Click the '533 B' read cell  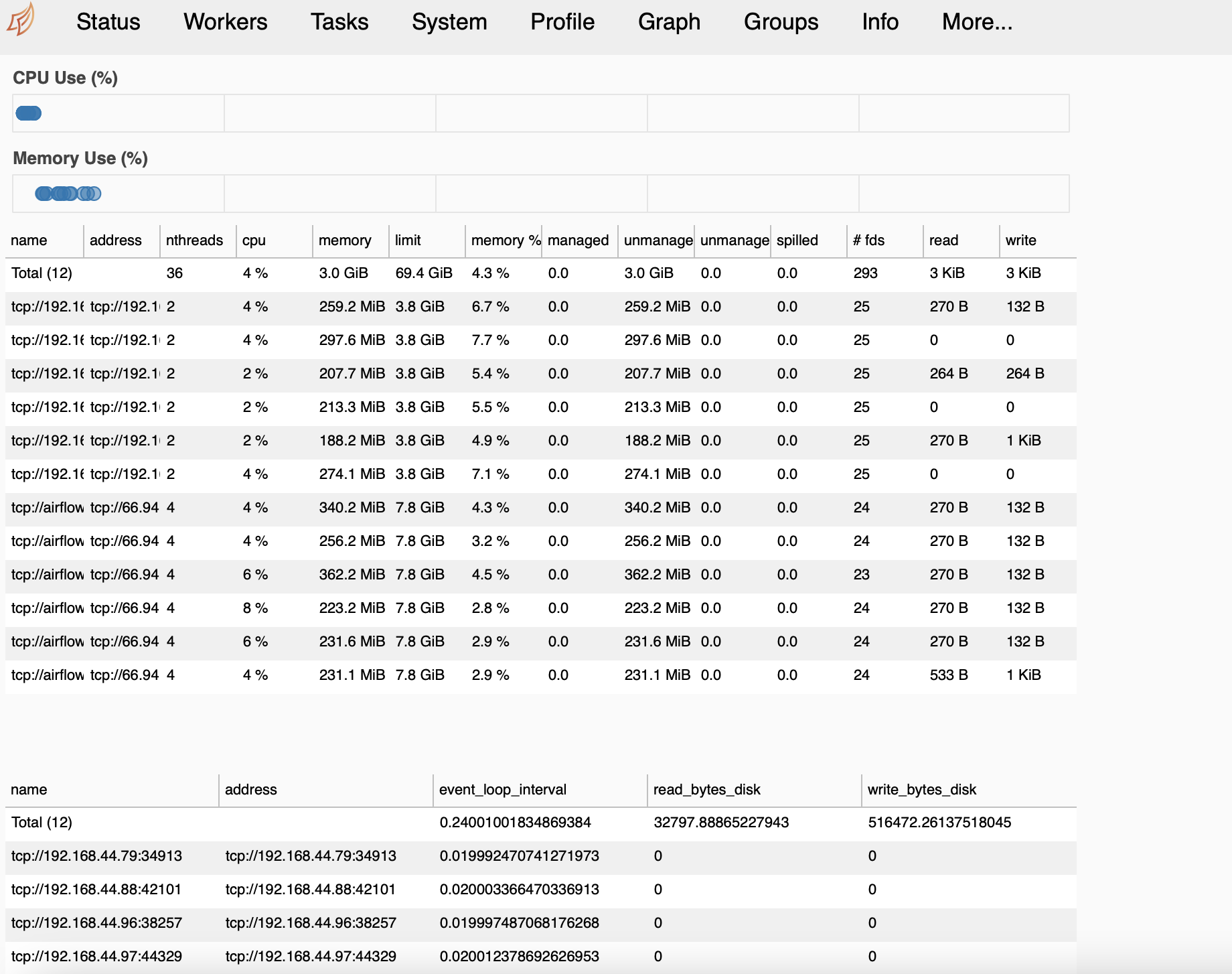point(949,675)
